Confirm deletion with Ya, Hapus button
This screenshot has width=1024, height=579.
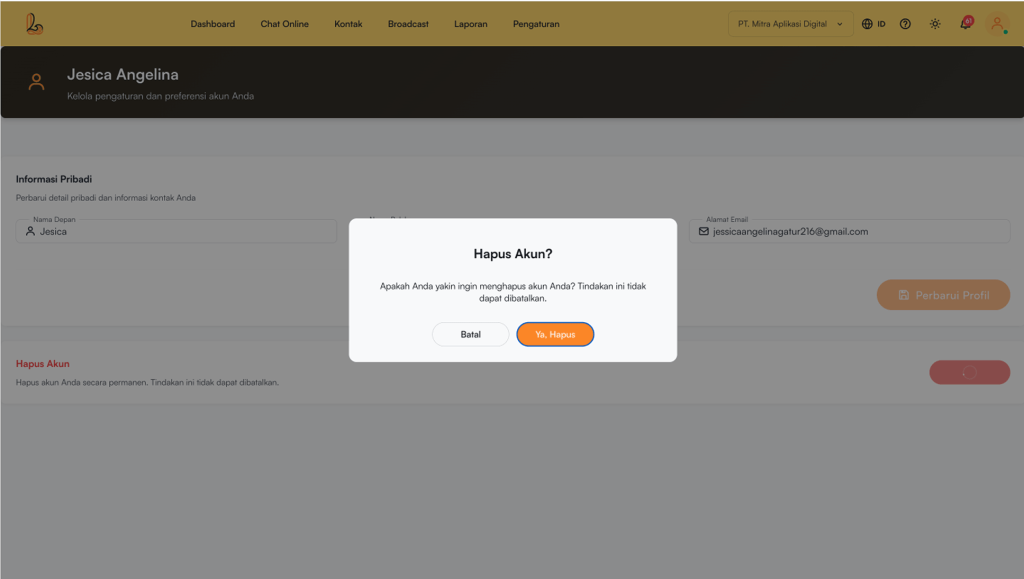click(555, 334)
